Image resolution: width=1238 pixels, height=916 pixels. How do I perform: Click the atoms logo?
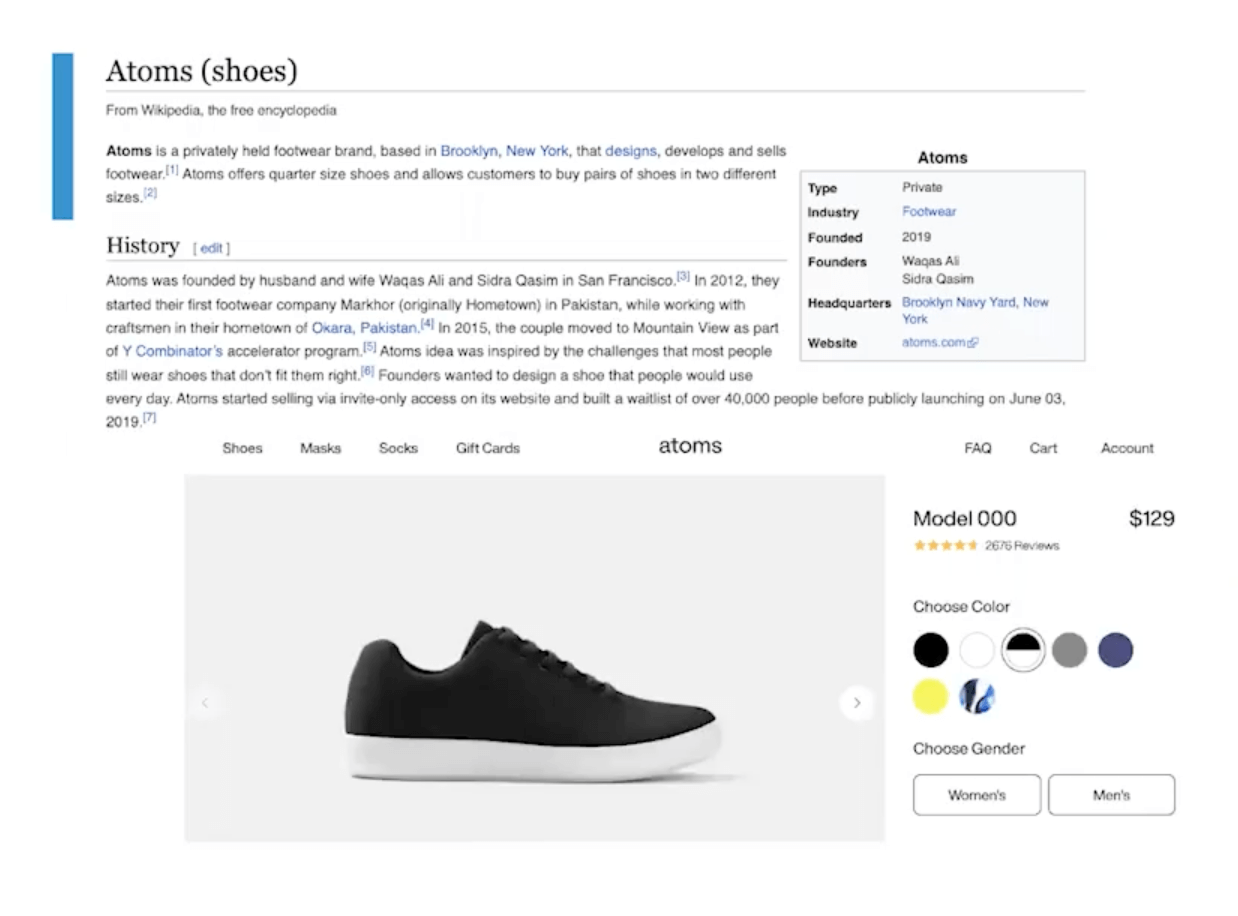[x=690, y=446]
